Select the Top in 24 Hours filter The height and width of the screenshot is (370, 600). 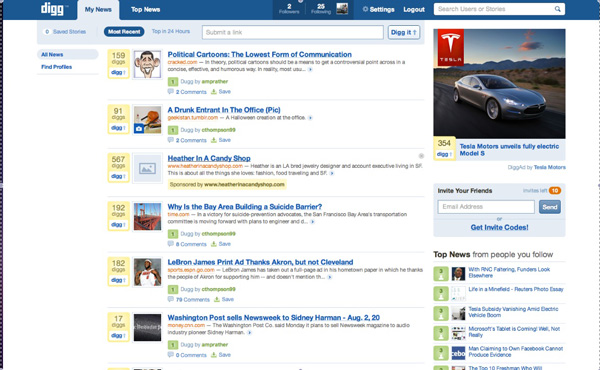coord(171,31)
